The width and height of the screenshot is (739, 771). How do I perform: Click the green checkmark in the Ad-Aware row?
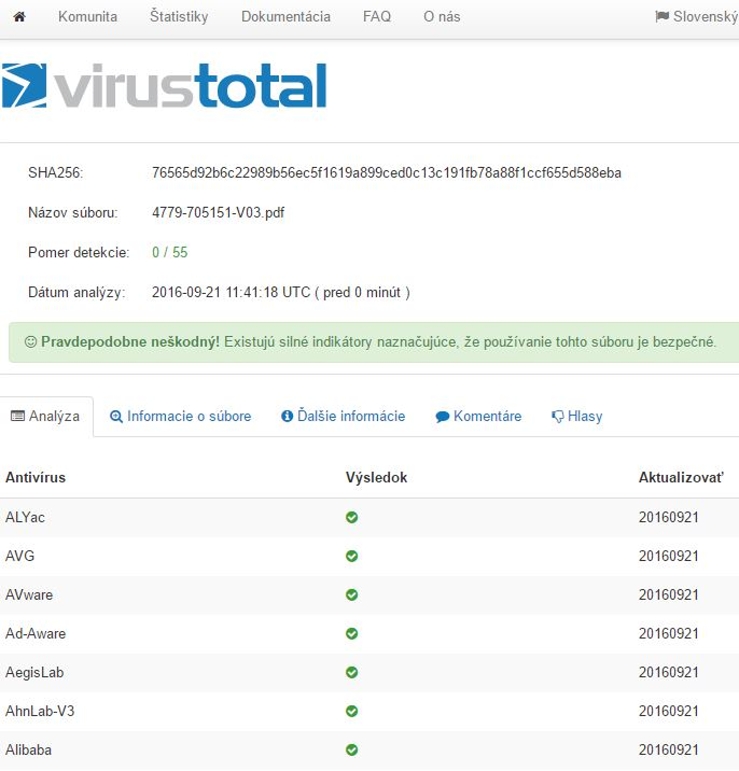[352, 633]
